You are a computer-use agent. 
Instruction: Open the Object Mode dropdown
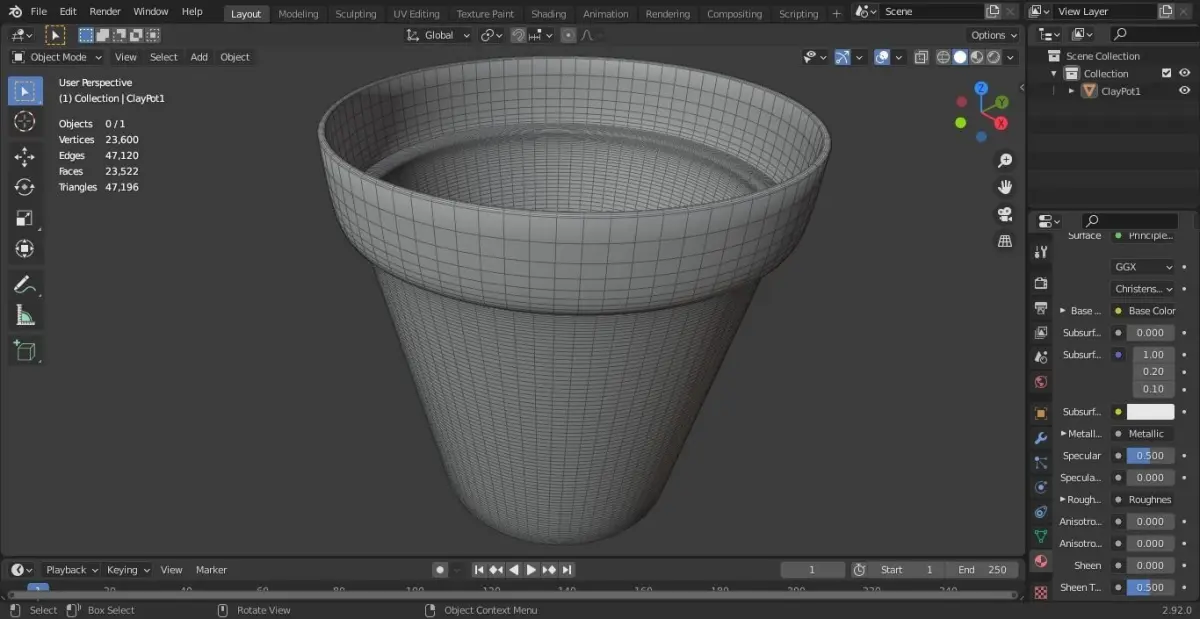click(58, 57)
